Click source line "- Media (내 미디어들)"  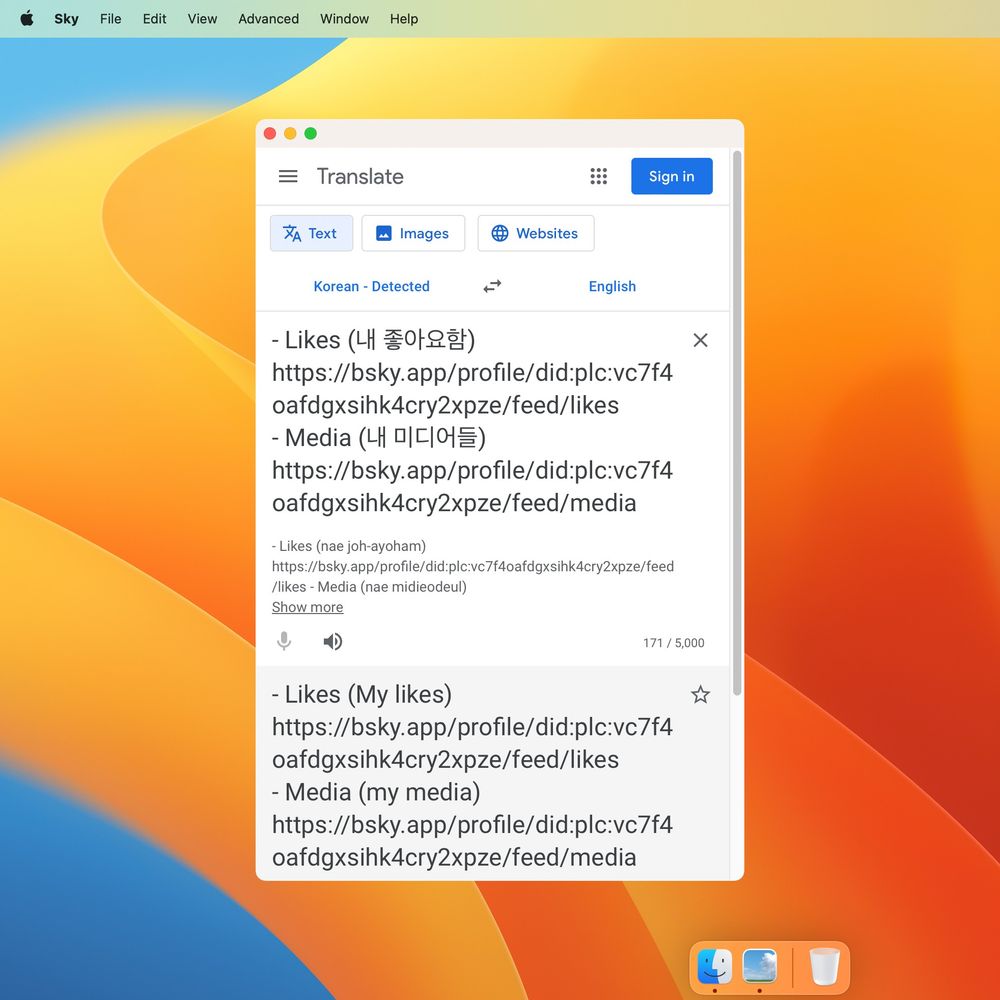click(379, 438)
